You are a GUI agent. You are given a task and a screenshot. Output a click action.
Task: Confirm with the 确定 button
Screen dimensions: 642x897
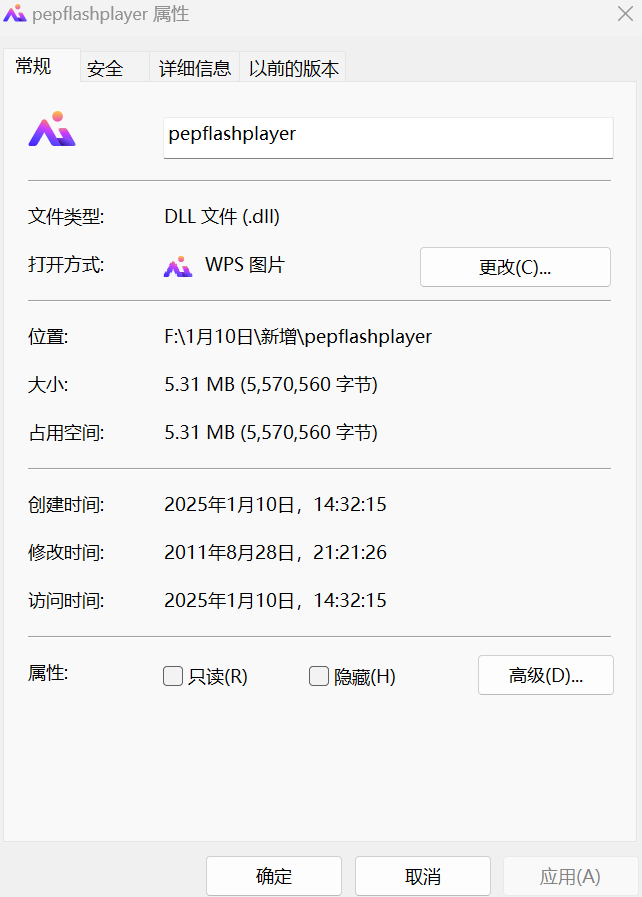coord(274,876)
